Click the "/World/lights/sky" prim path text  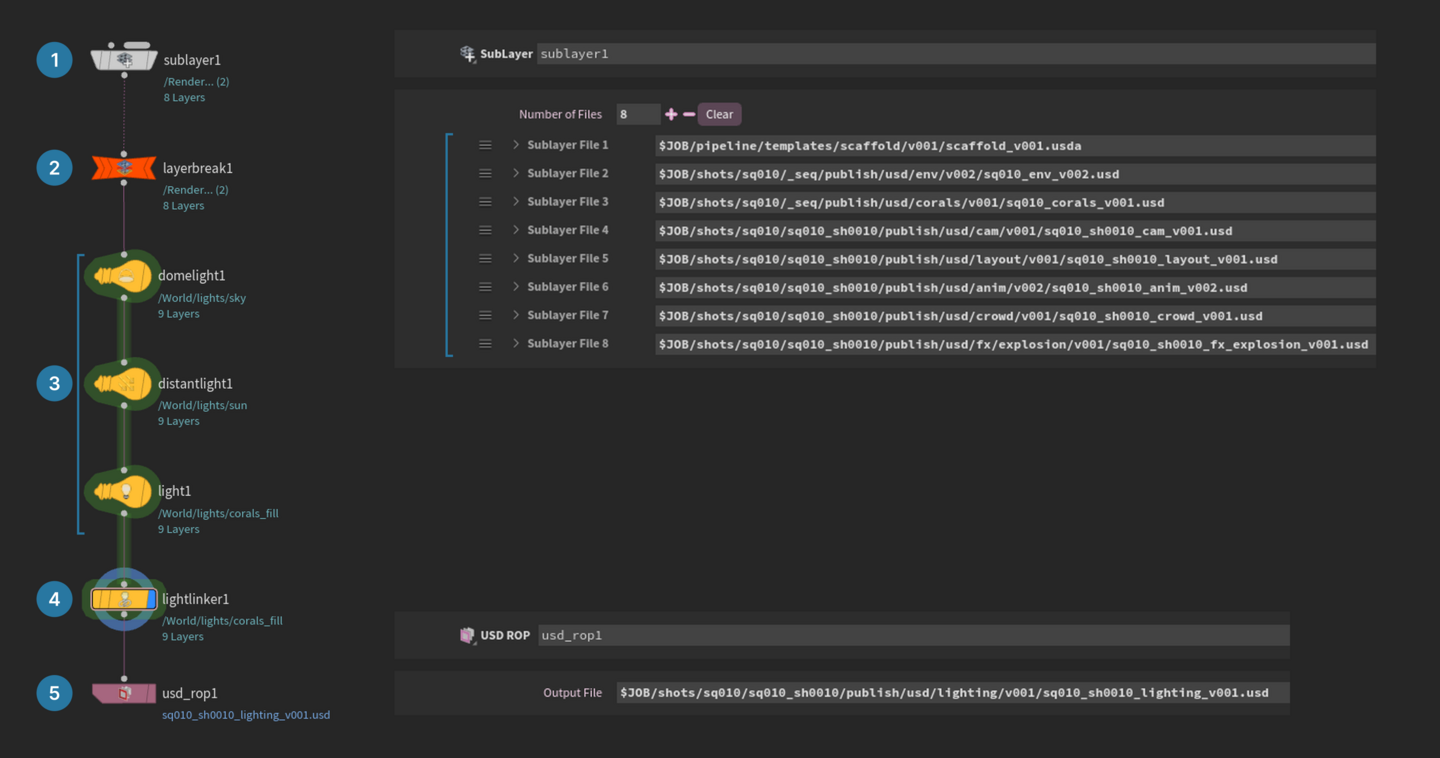click(202, 298)
